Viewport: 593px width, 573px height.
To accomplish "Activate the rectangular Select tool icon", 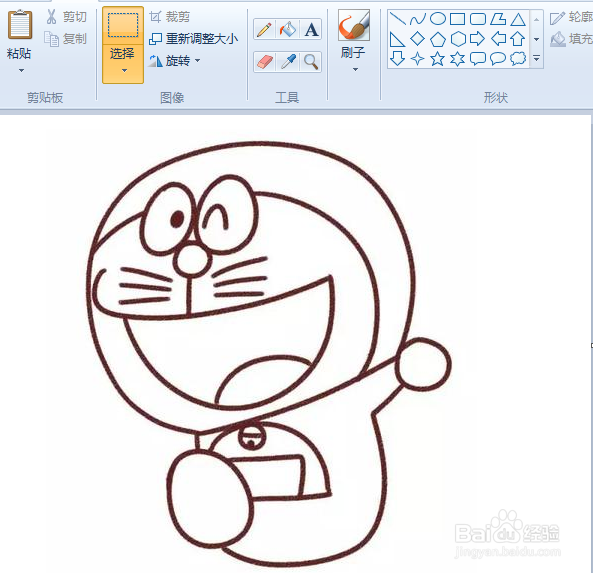I will click(x=123, y=26).
